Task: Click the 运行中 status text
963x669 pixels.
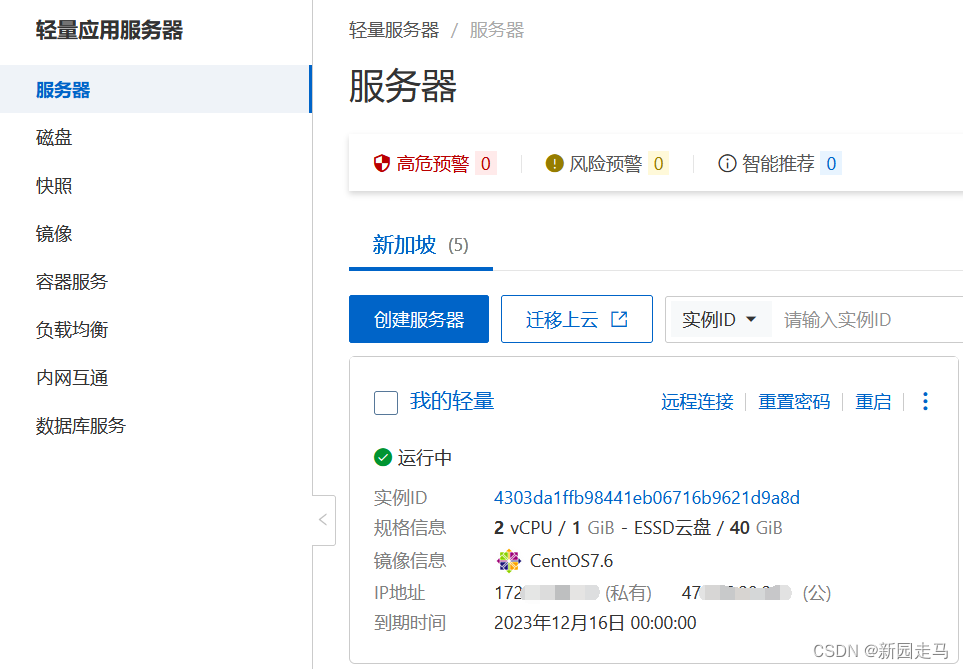Action: 424,458
